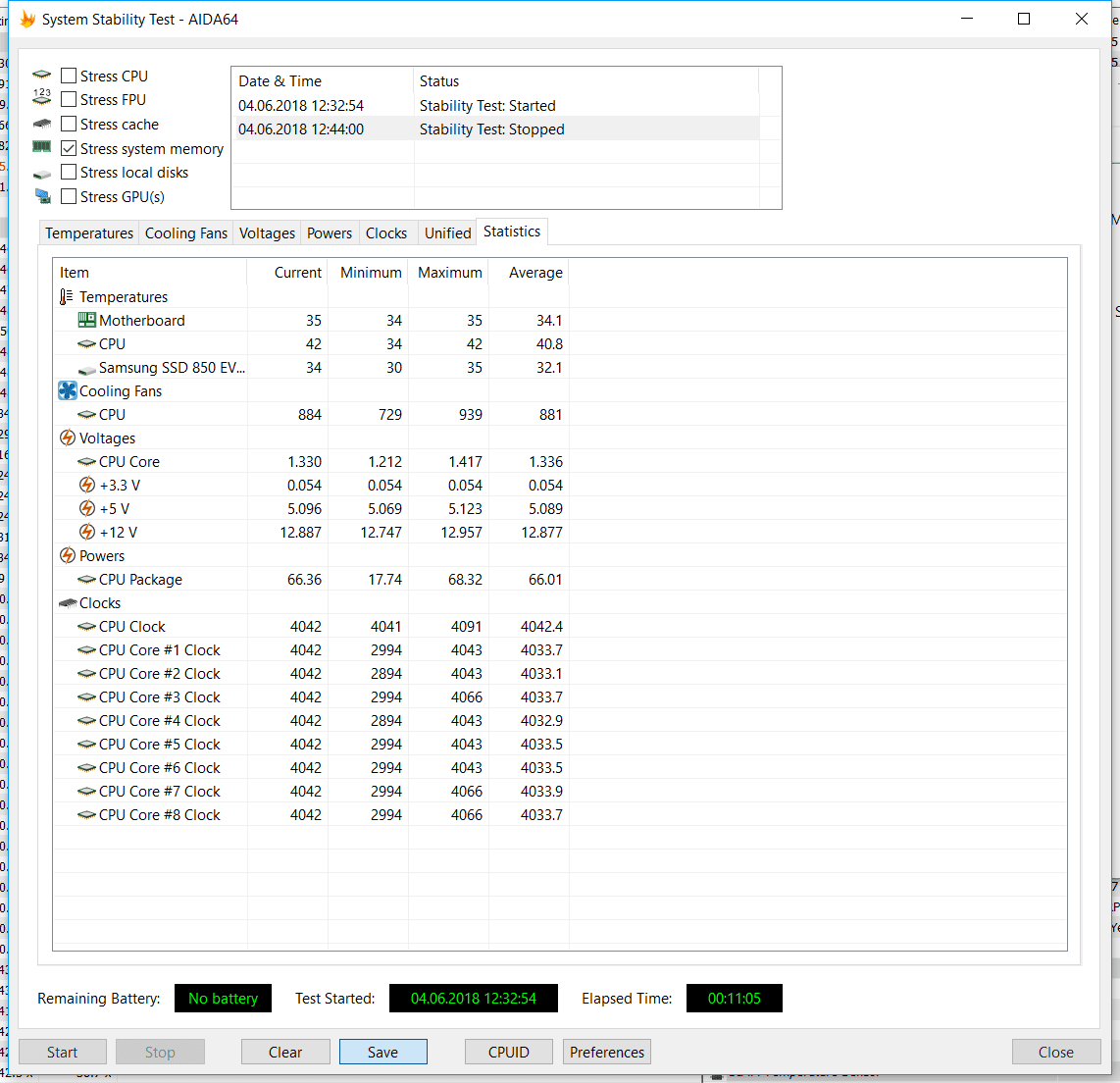Switch to the Cooling Fans tab
The image size is (1120, 1083).
pyautogui.click(x=185, y=233)
